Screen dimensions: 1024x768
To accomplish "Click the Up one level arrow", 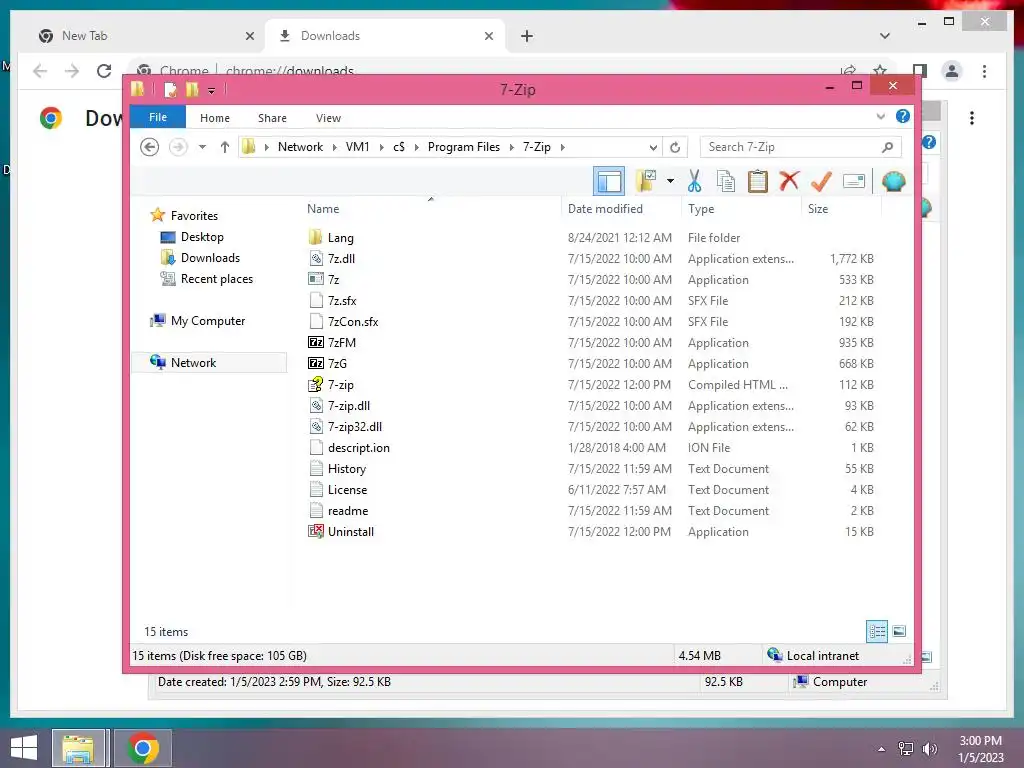I will point(225,147).
